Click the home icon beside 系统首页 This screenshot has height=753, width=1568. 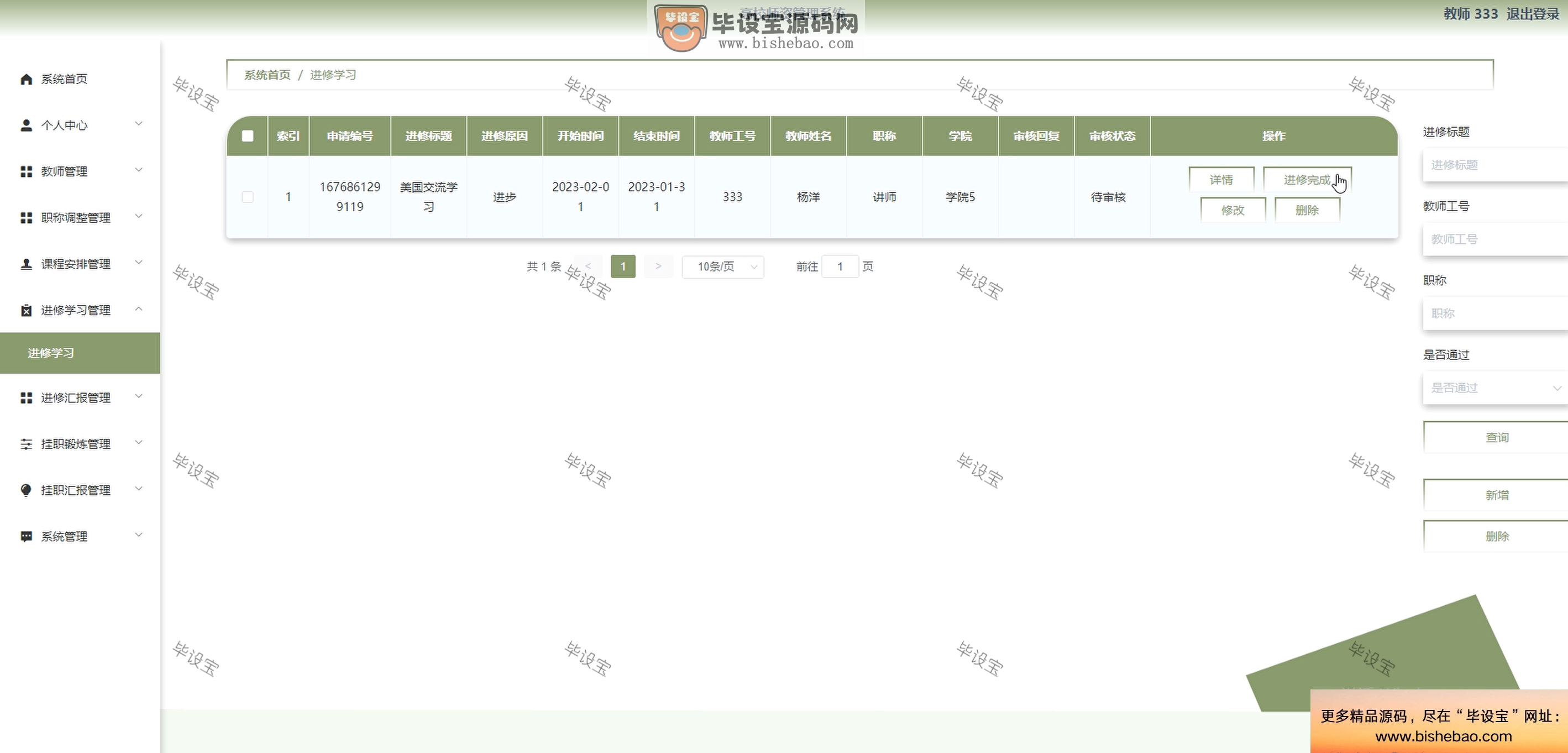pyautogui.click(x=26, y=79)
